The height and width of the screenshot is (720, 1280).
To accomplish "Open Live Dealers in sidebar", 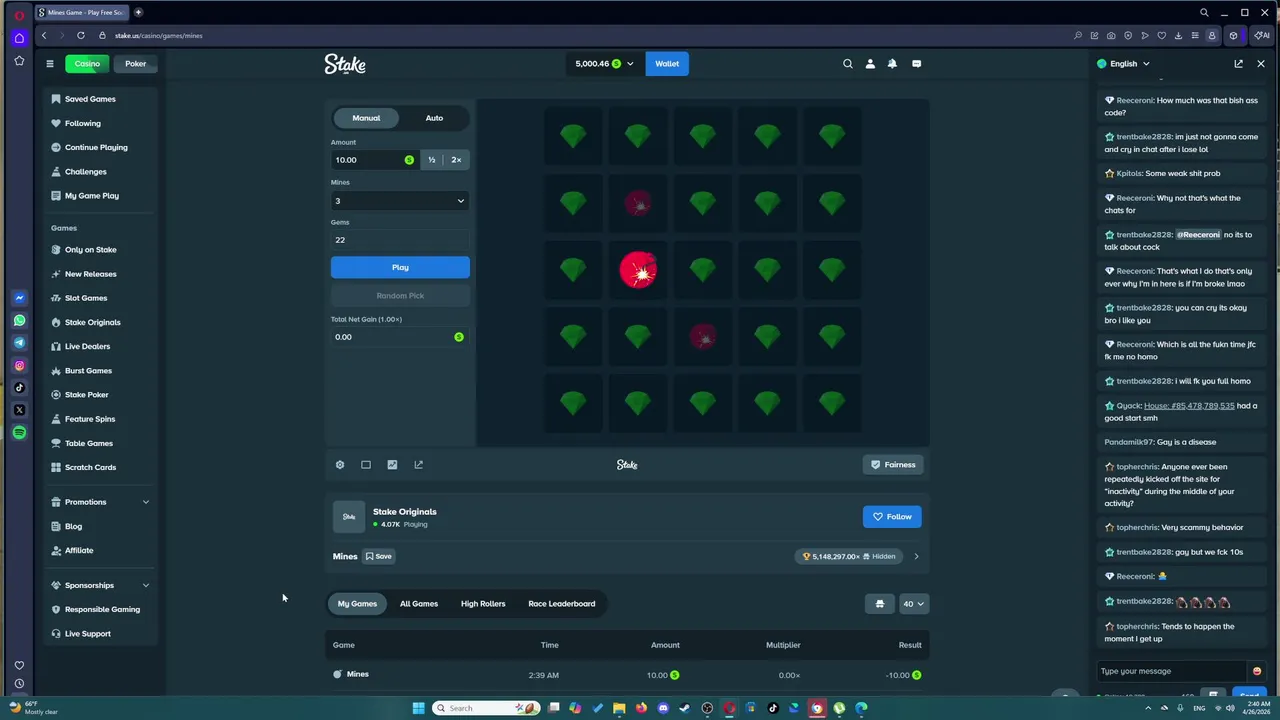I will [x=87, y=346].
